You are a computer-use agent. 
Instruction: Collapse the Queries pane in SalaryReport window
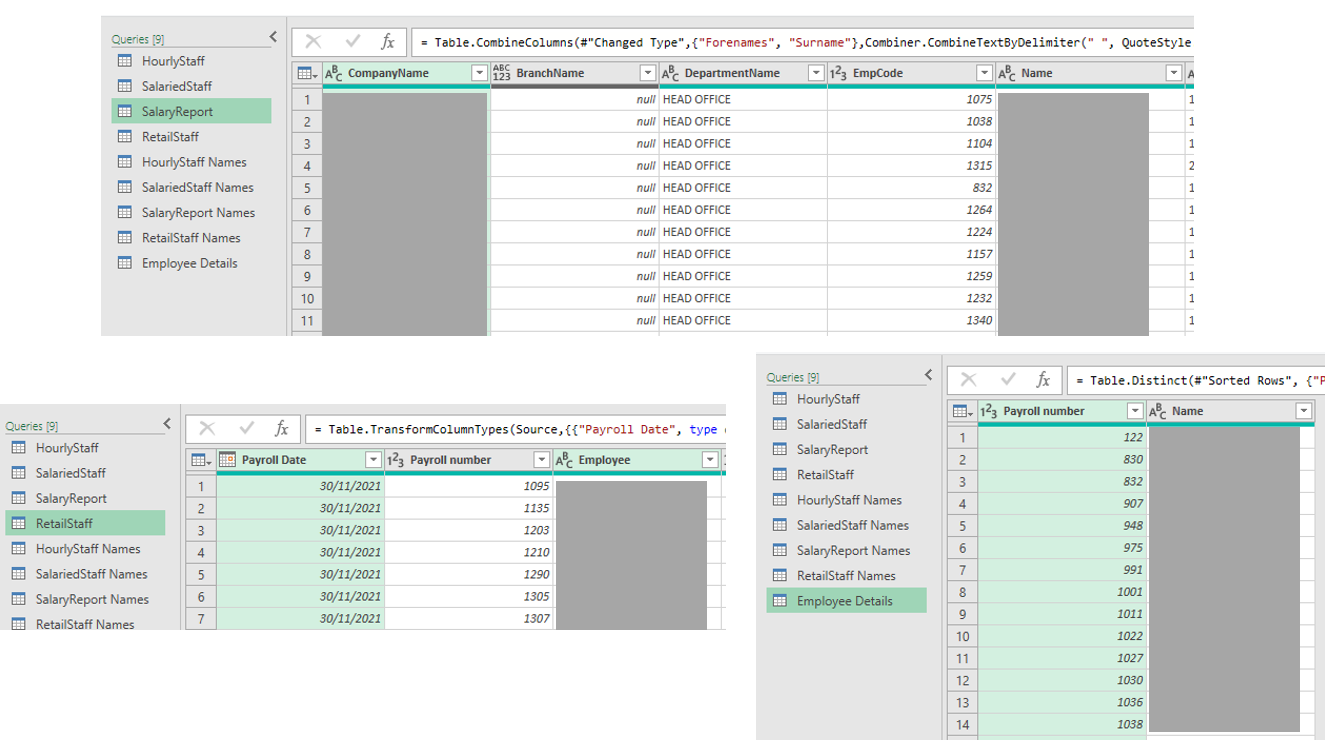(273, 37)
